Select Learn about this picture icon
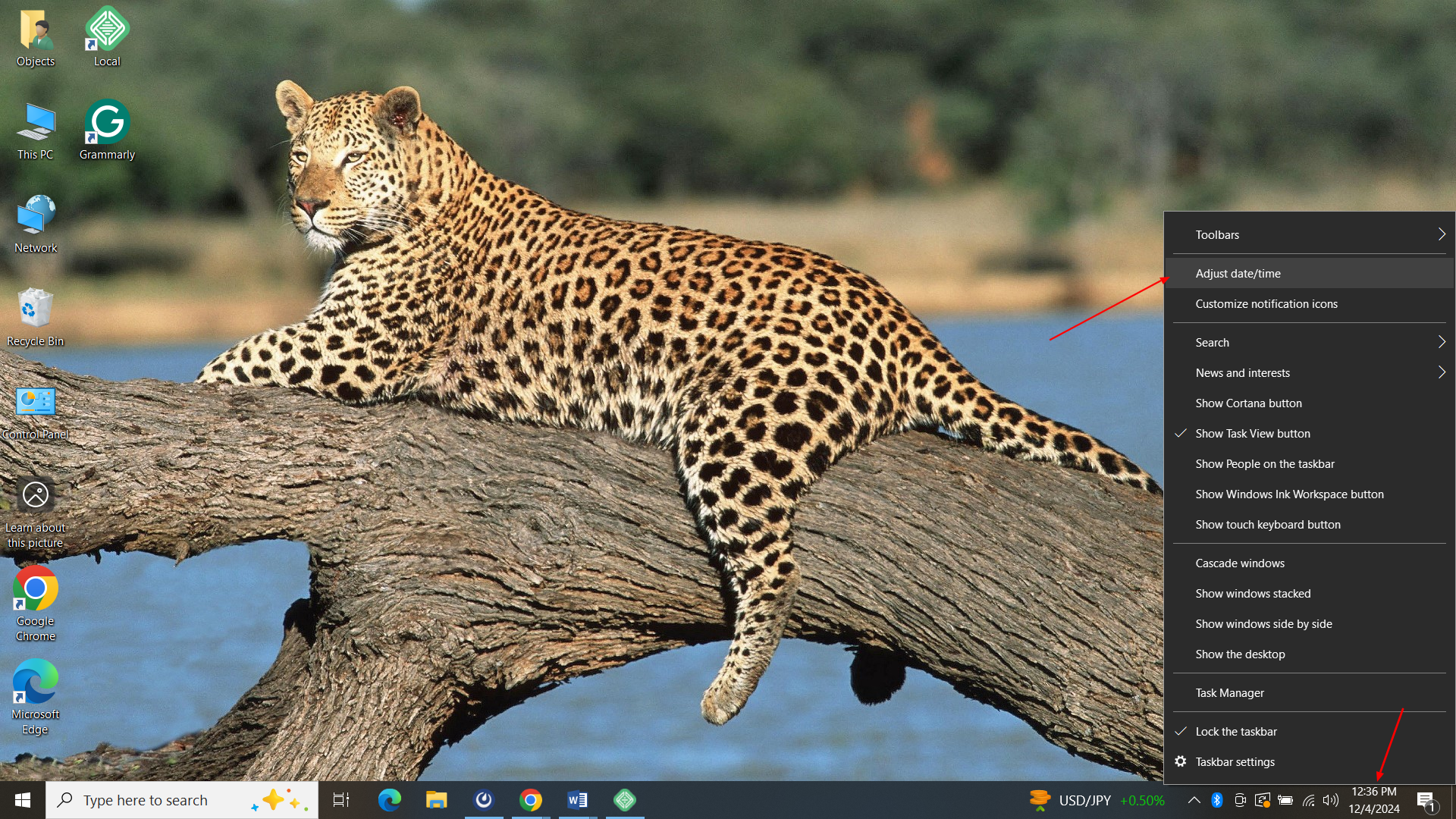Viewport: 1456px width, 819px height. (x=36, y=513)
